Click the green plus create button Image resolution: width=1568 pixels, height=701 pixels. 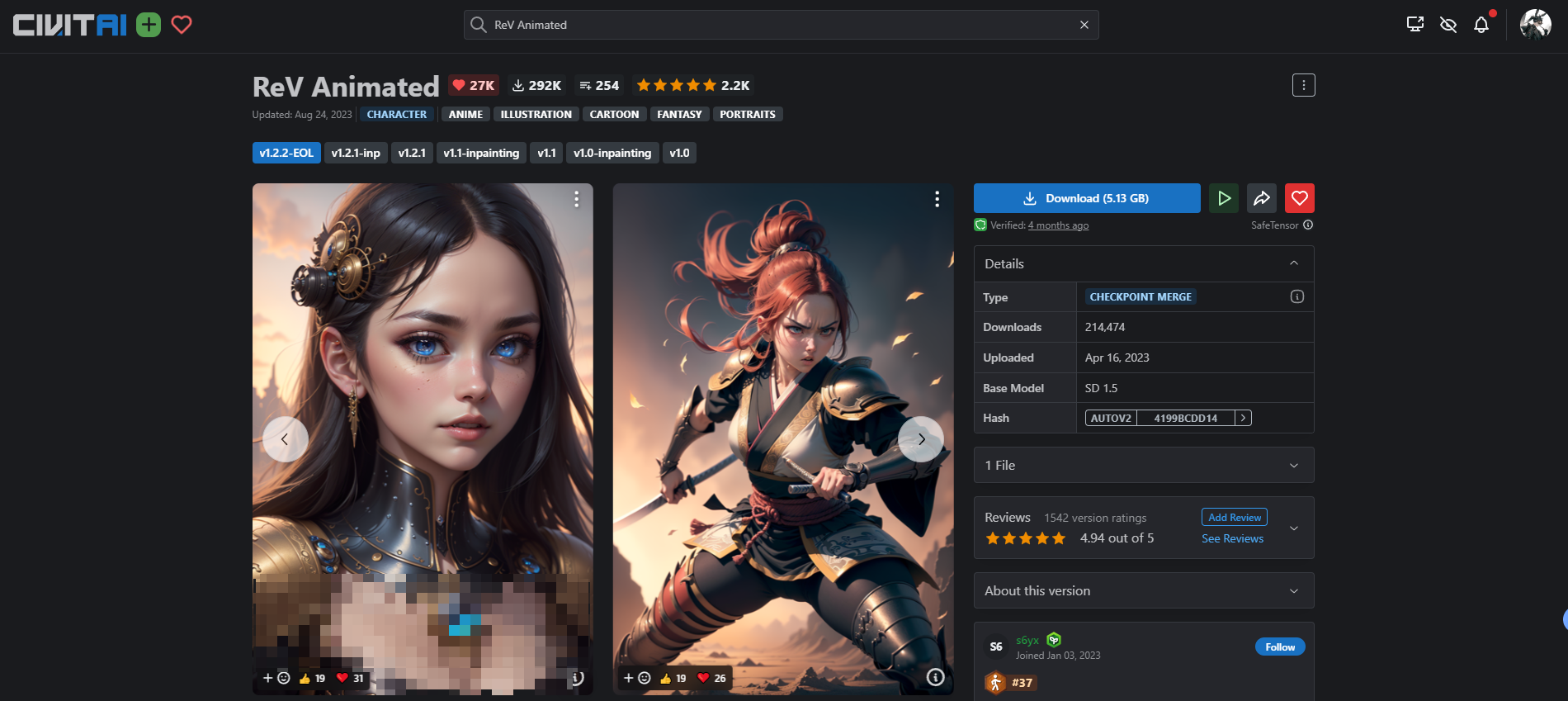(149, 25)
